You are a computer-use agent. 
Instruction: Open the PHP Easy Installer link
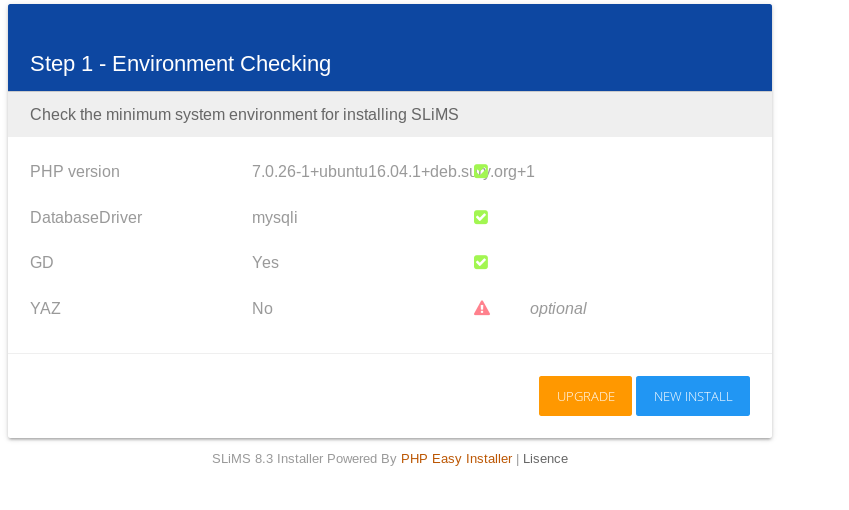456,459
